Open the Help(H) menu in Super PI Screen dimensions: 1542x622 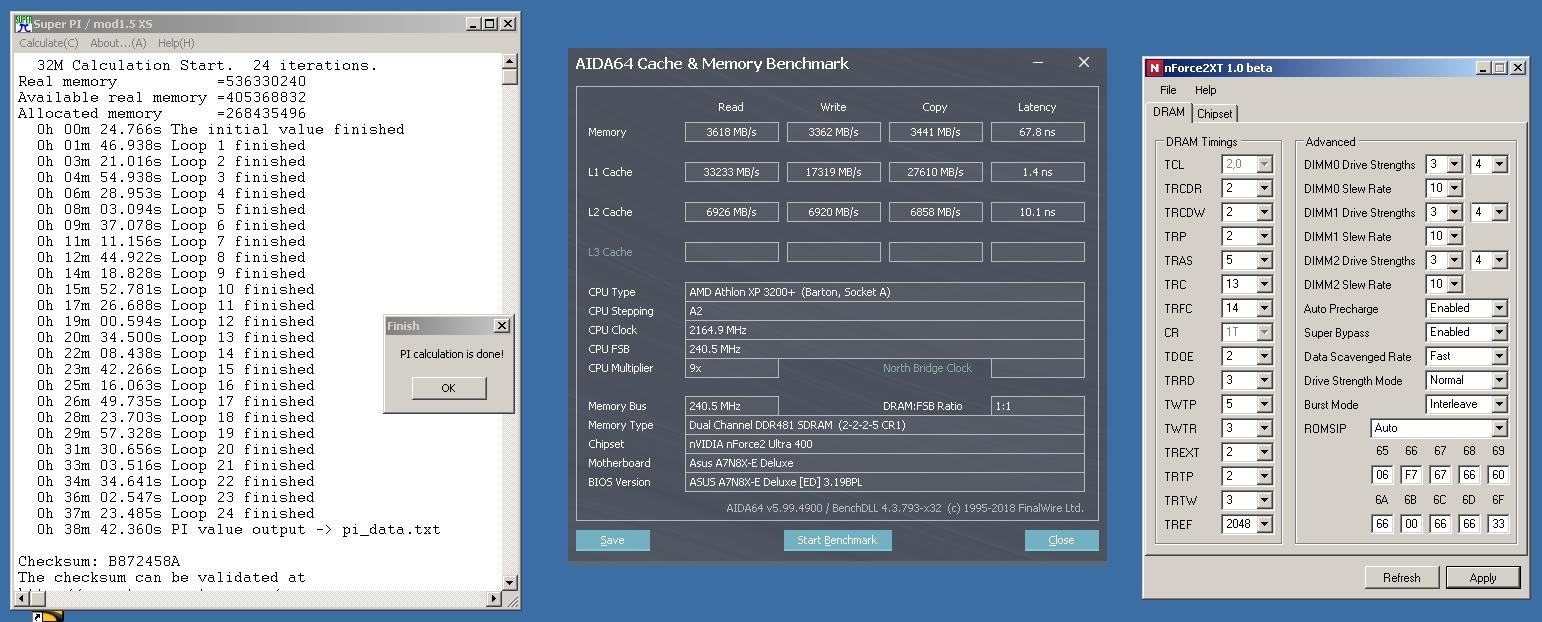coord(176,43)
